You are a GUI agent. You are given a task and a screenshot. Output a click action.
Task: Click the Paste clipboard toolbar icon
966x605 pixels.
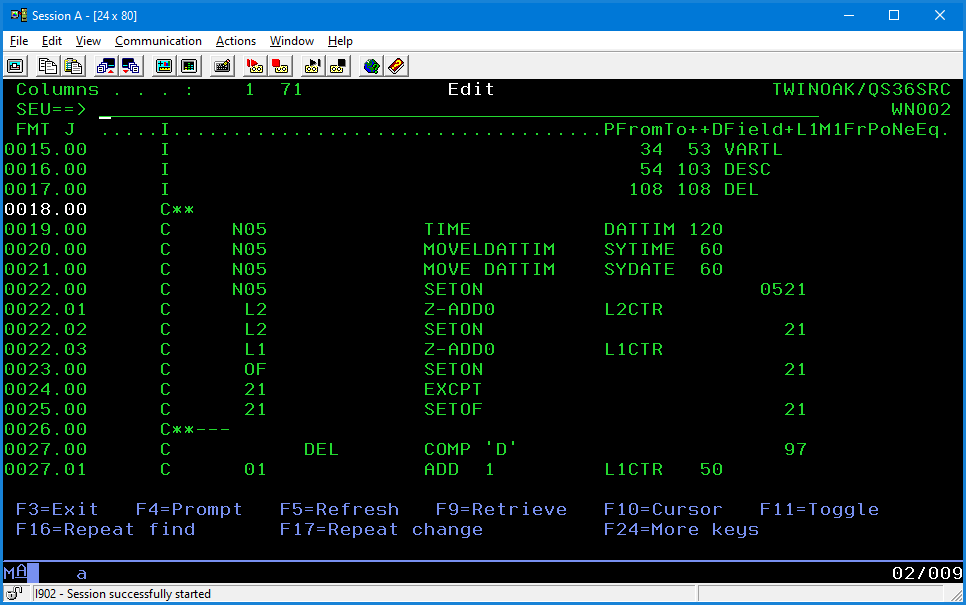pyautogui.click(x=73, y=66)
